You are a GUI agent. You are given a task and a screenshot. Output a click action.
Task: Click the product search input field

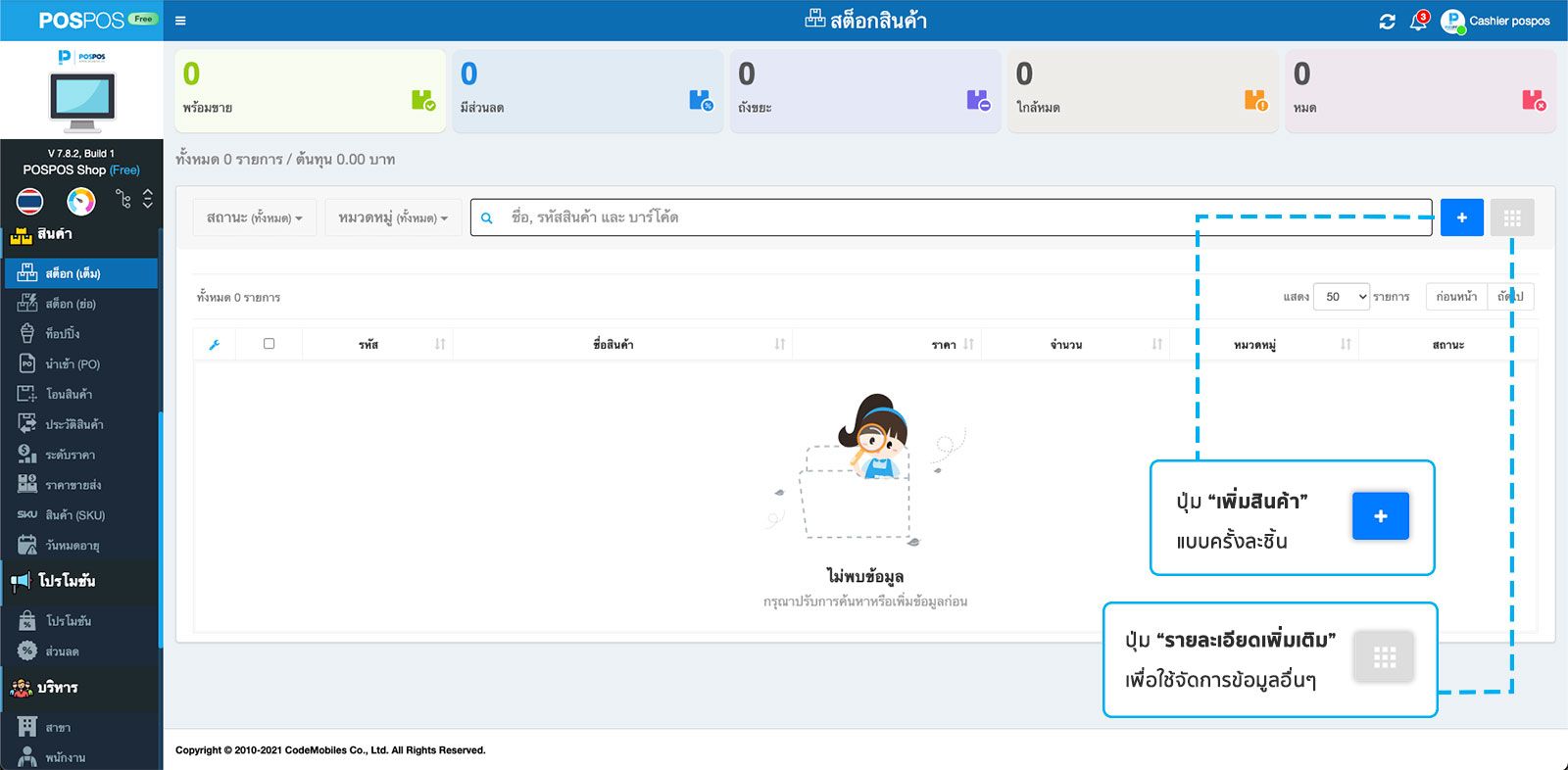click(x=960, y=217)
